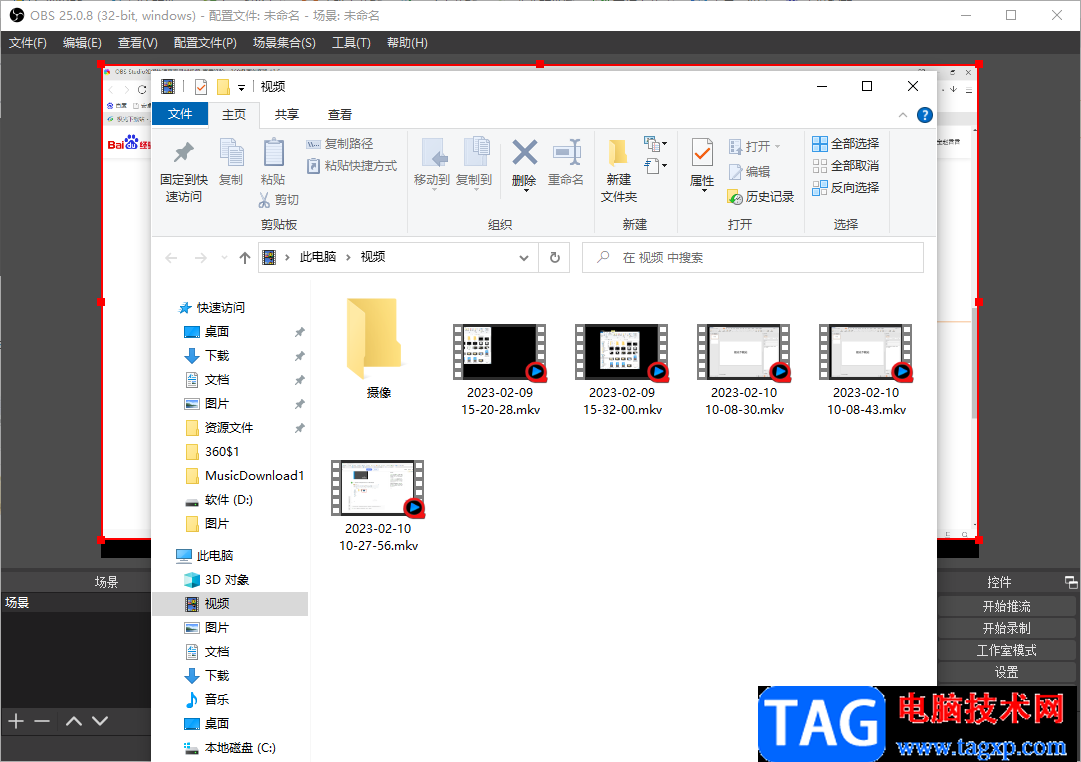Open the Delete dropdown arrow
The height and width of the screenshot is (762, 1081).
pos(526,190)
